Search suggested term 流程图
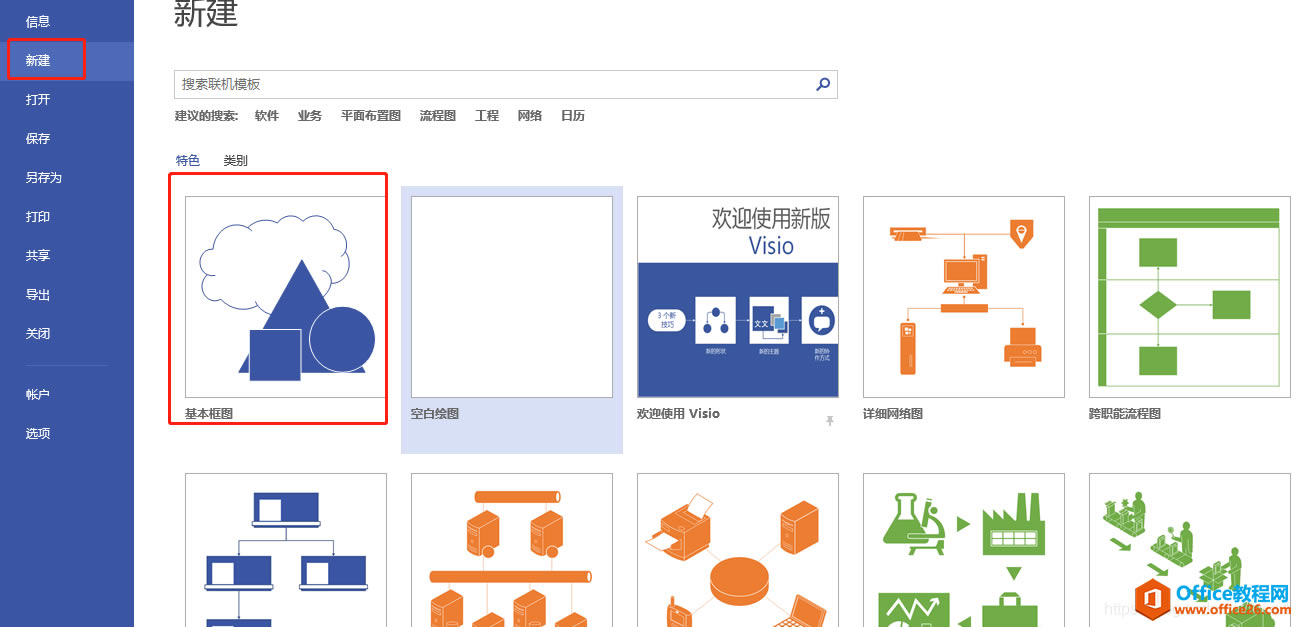 (438, 116)
